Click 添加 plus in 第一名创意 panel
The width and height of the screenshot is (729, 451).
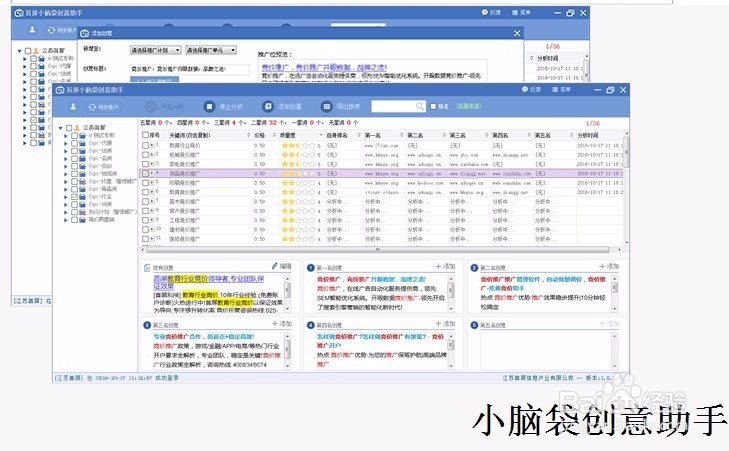click(x=445, y=266)
